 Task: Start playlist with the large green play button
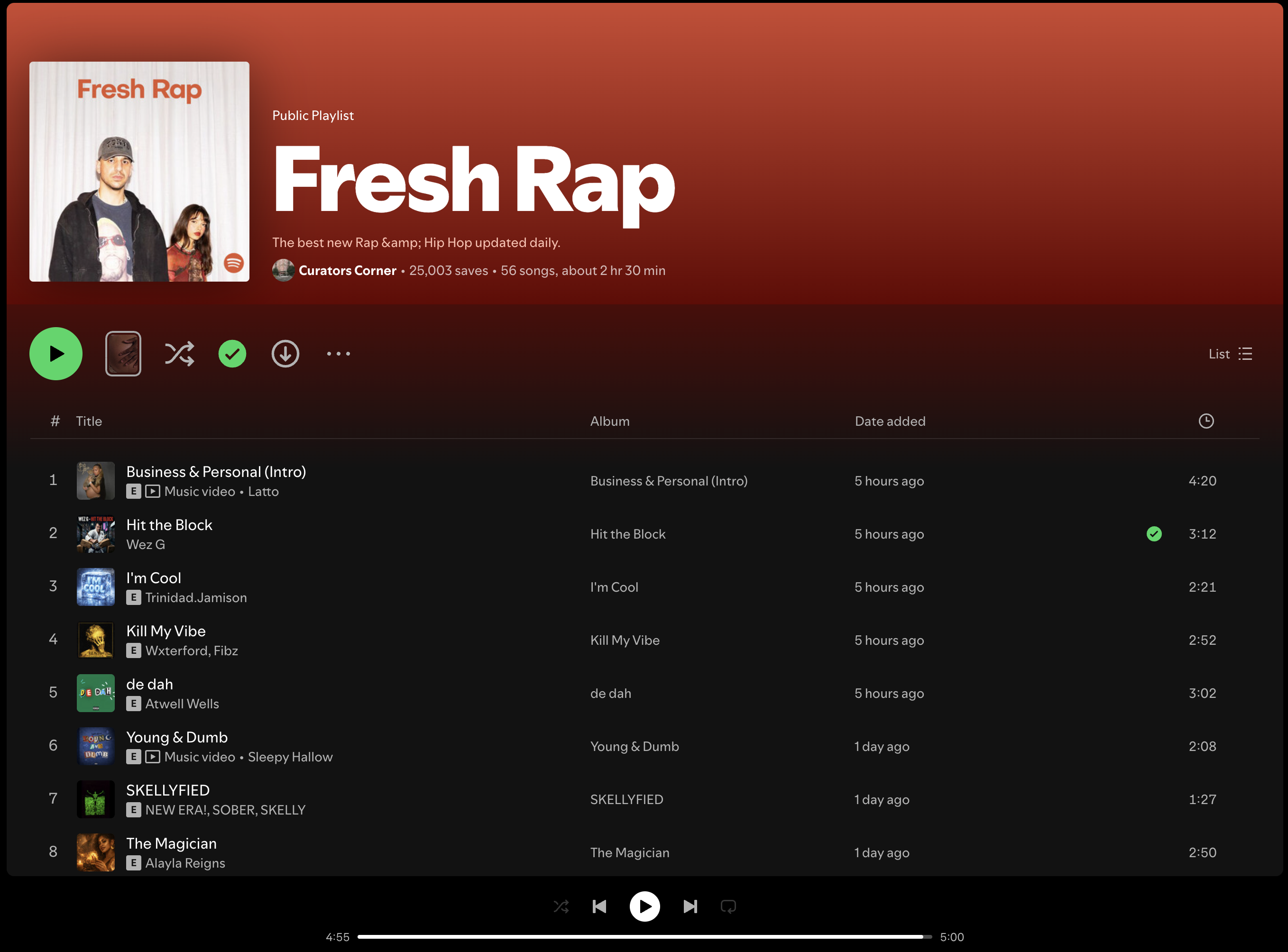coord(56,354)
